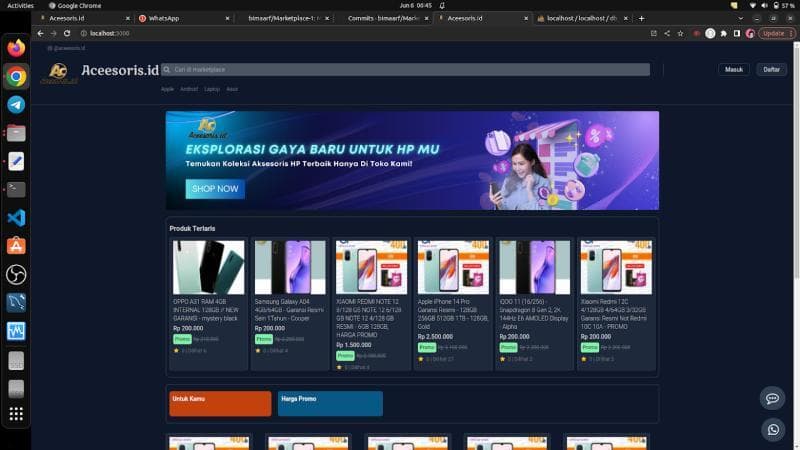Click the marketplace search field

click(x=406, y=69)
